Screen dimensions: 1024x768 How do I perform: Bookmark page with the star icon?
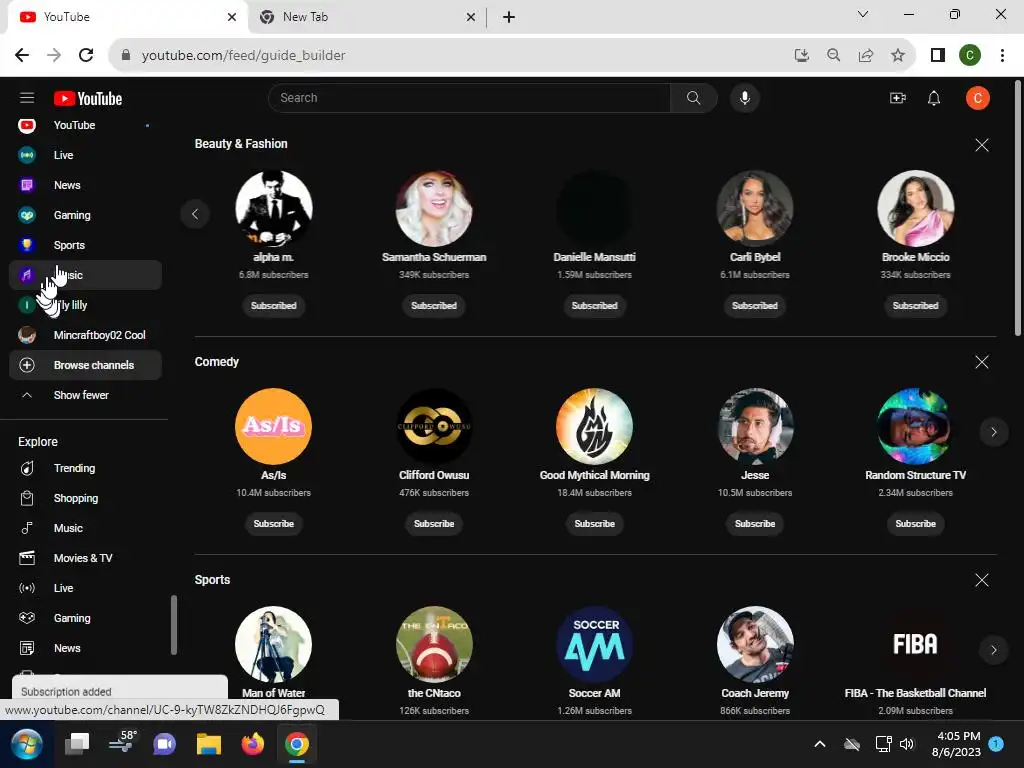coord(898,56)
